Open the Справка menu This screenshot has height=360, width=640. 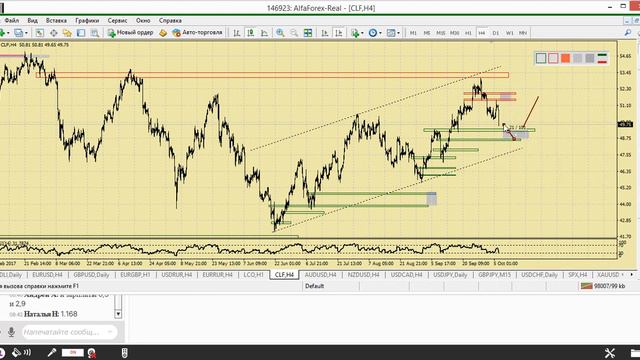(x=170, y=20)
